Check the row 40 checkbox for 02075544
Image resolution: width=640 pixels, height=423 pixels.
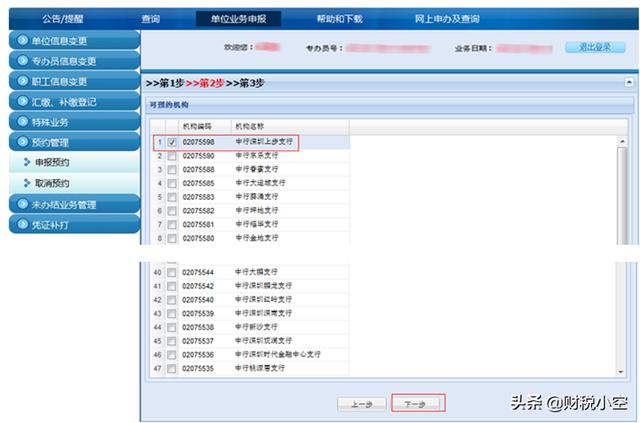[171, 272]
